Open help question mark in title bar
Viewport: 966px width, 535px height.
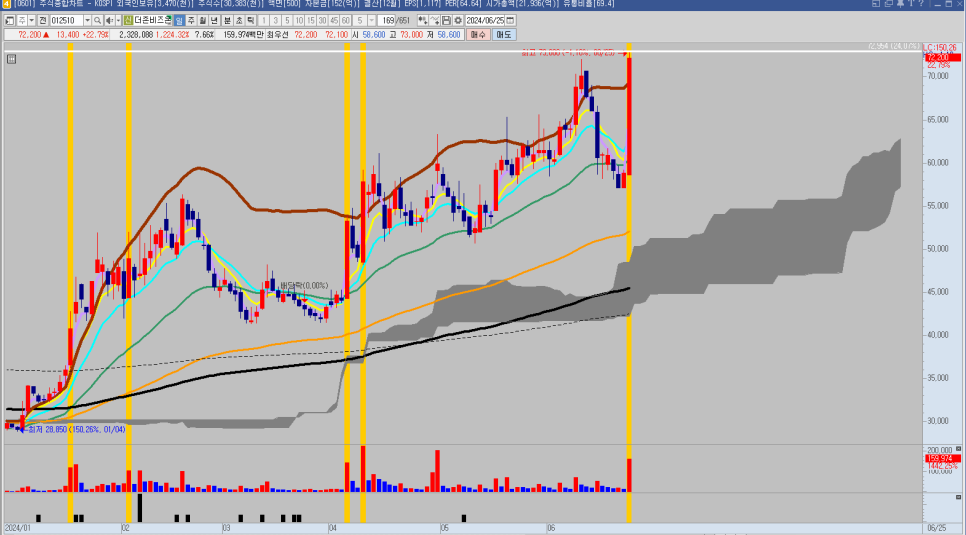tap(921, 3)
